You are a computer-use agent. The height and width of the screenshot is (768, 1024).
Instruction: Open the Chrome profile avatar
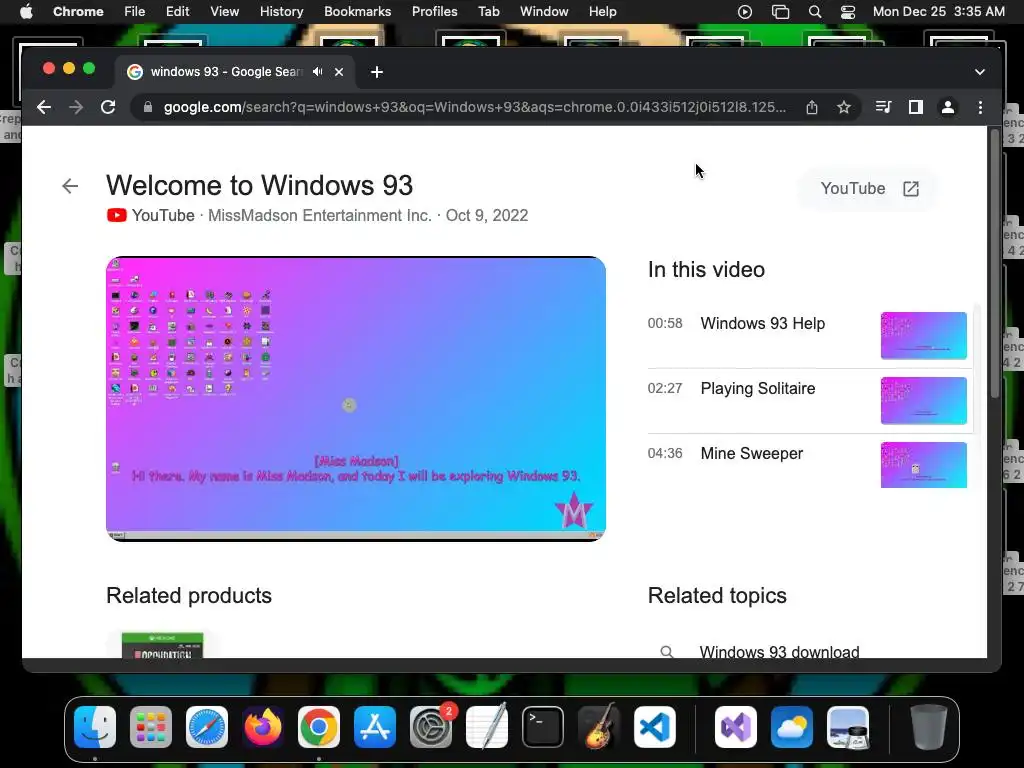tap(948, 107)
